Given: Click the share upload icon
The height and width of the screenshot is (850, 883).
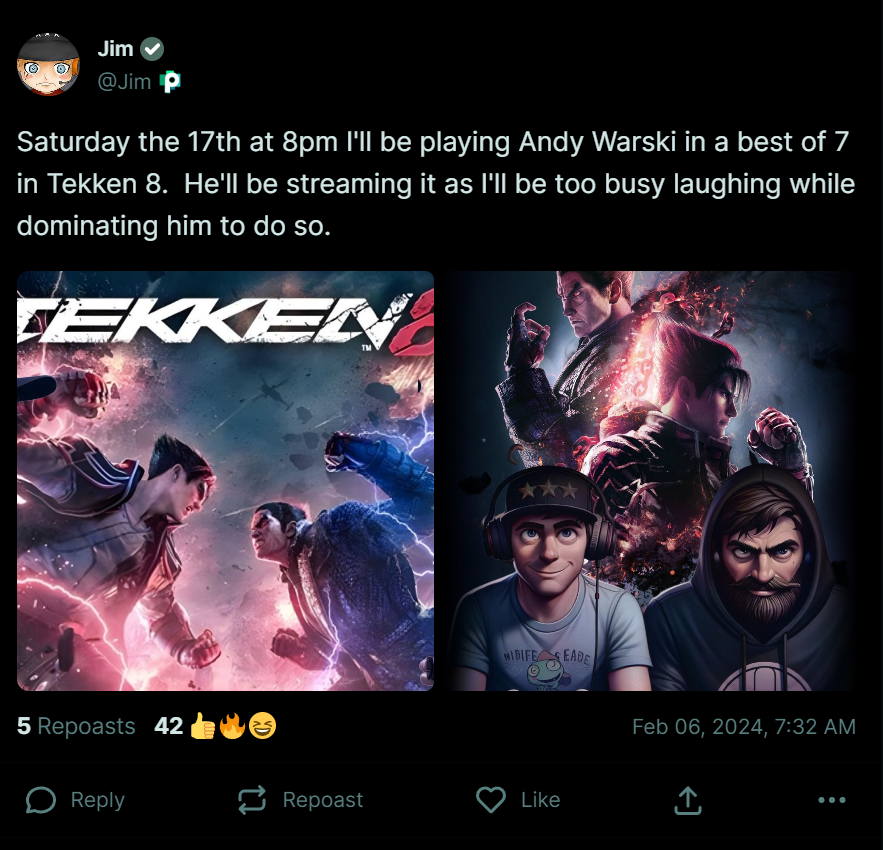Looking at the screenshot, I should 687,800.
